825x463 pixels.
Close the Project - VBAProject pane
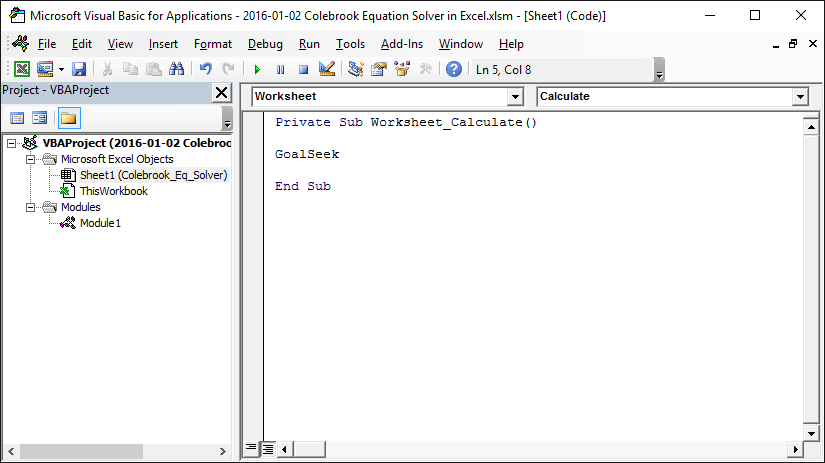[222, 93]
